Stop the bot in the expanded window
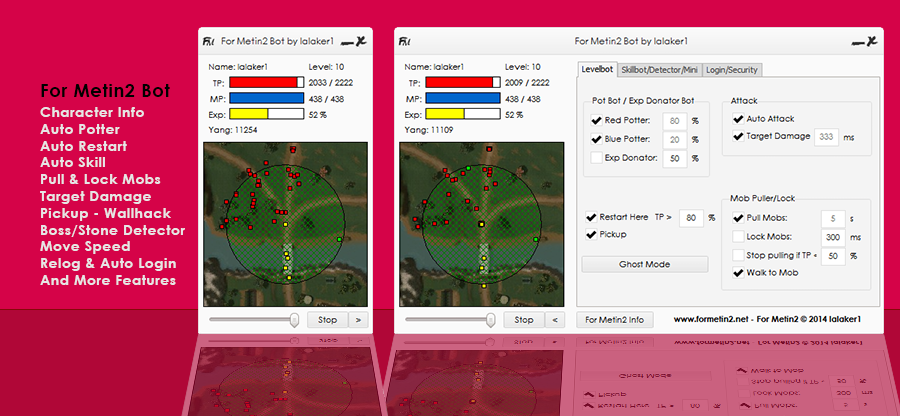Image resolution: width=900 pixels, height=416 pixels. (x=523, y=320)
